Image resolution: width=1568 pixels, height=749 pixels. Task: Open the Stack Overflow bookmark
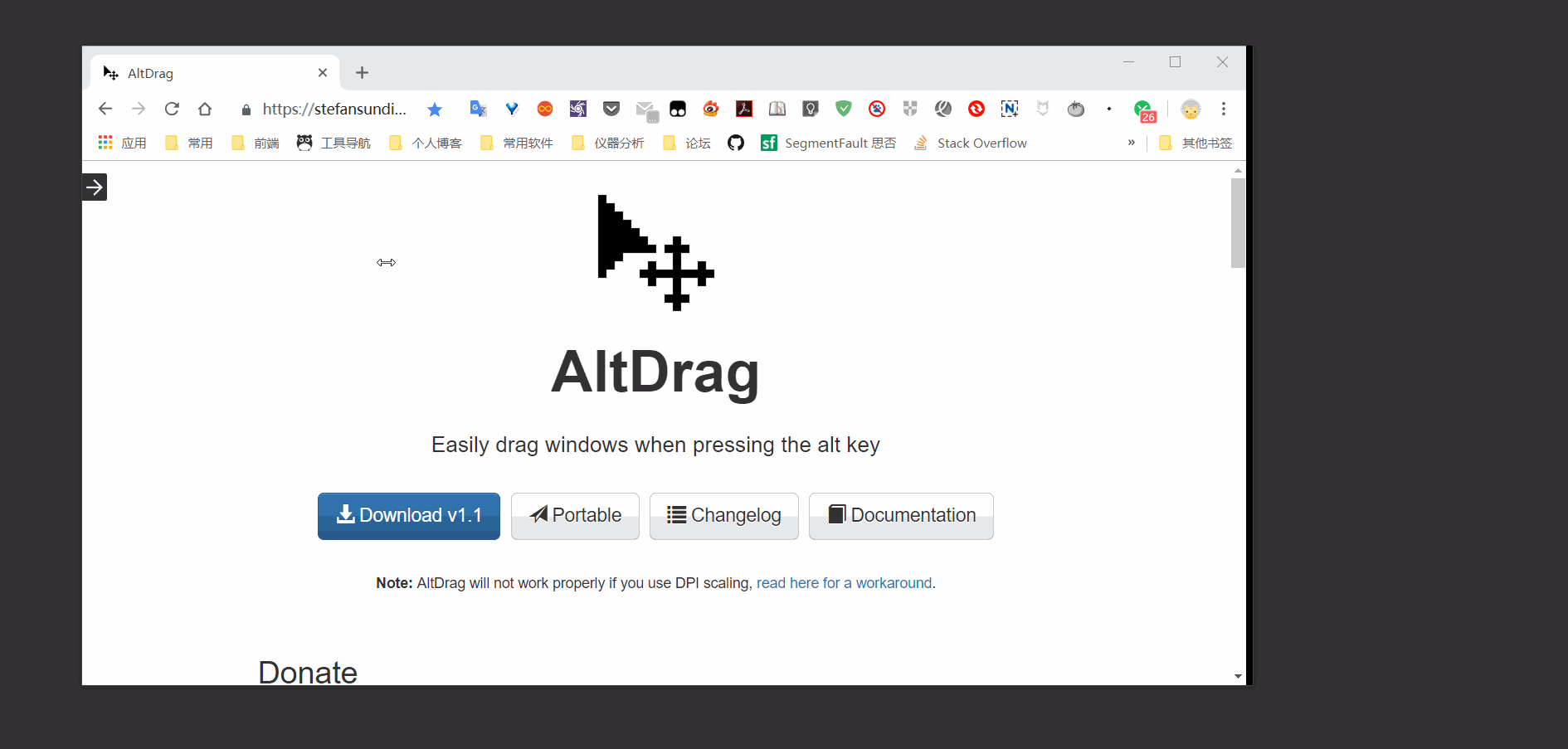[x=970, y=143]
